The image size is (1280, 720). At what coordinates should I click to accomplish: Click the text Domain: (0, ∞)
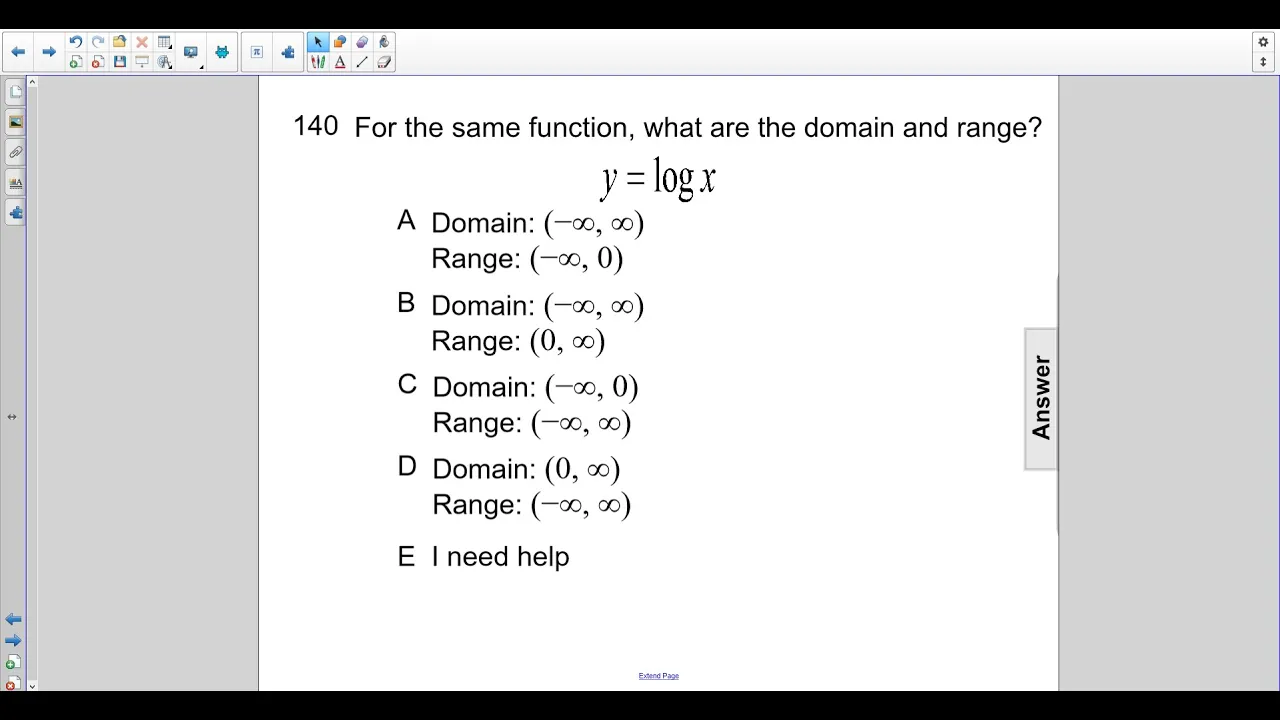coord(526,469)
